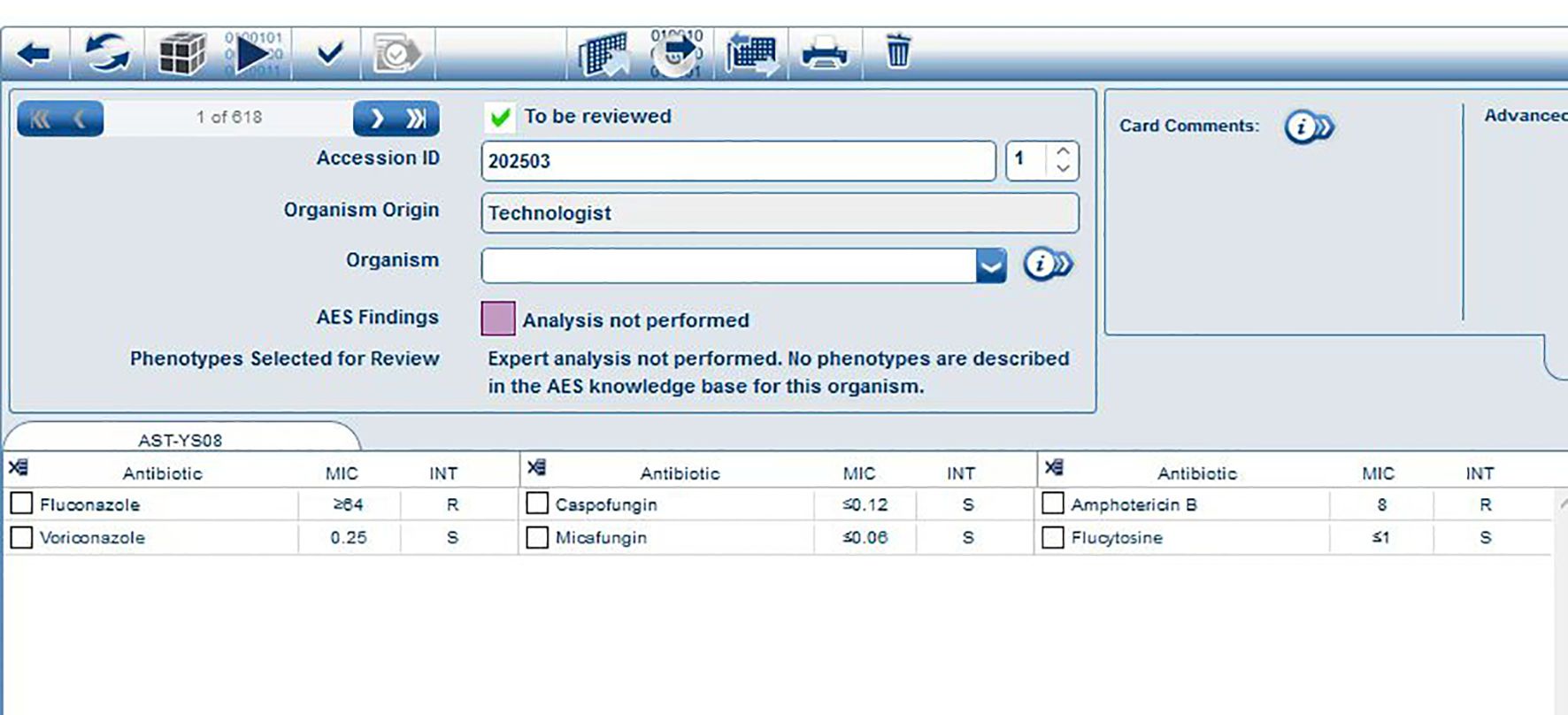Click middle antibiotic column Excel export icon

pyautogui.click(x=536, y=467)
